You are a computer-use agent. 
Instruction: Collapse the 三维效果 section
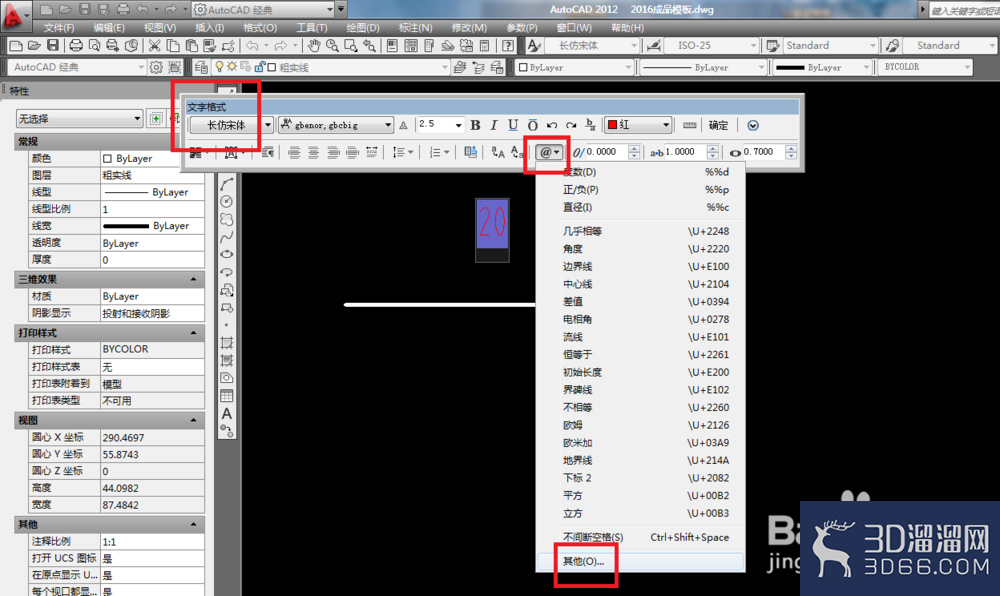pos(193,279)
